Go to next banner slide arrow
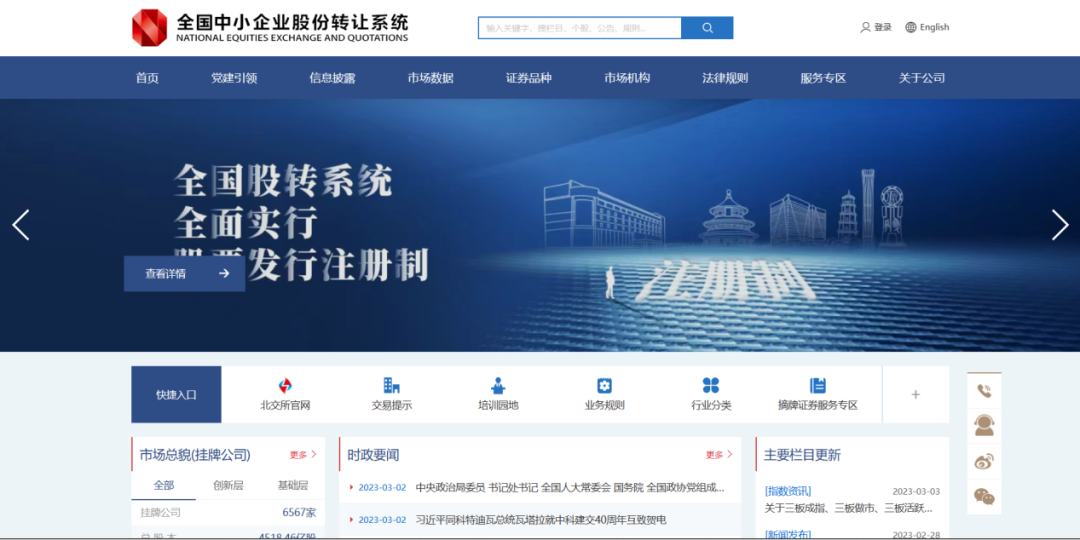The height and width of the screenshot is (540, 1080). [1059, 225]
